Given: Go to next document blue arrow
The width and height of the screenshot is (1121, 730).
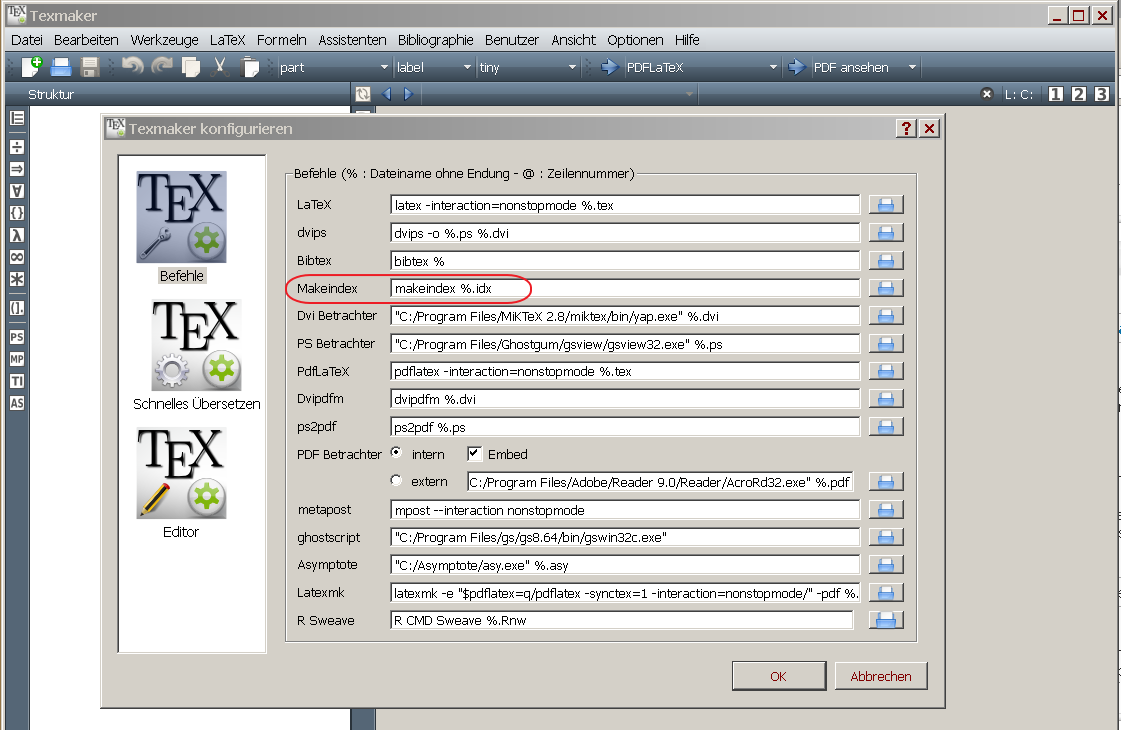Looking at the screenshot, I should pos(408,94).
